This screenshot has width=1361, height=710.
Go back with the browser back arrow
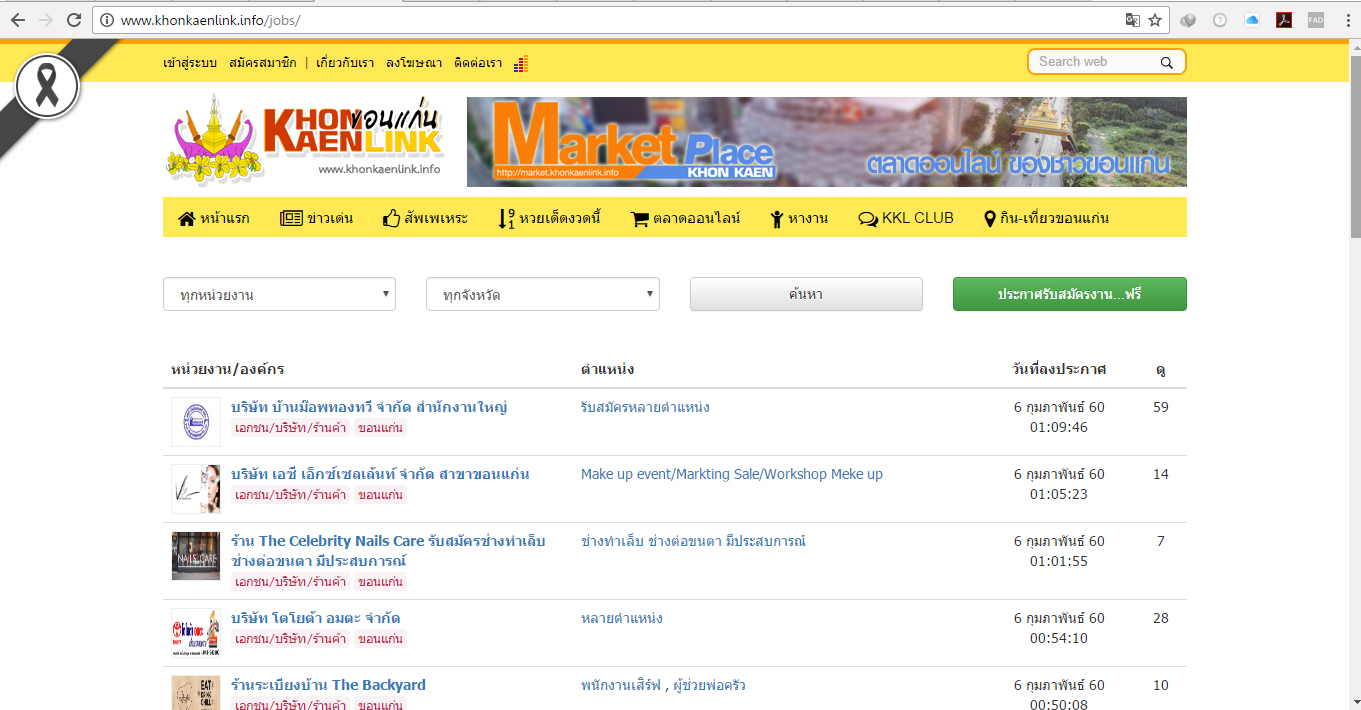[x=18, y=20]
